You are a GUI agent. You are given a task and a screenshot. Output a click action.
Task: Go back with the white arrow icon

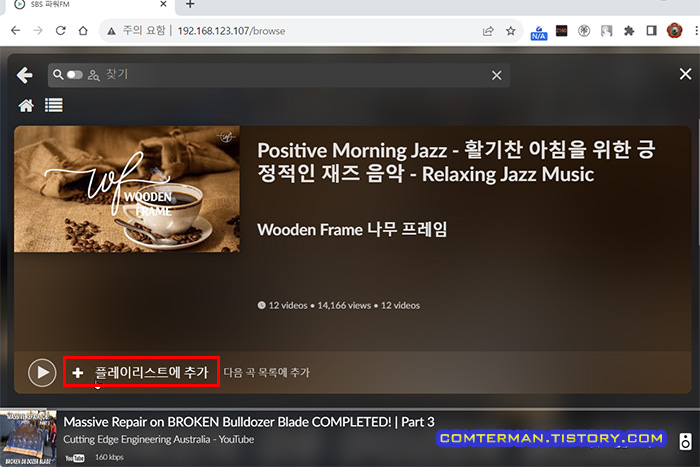pyautogui.click(x=25, y=75)
